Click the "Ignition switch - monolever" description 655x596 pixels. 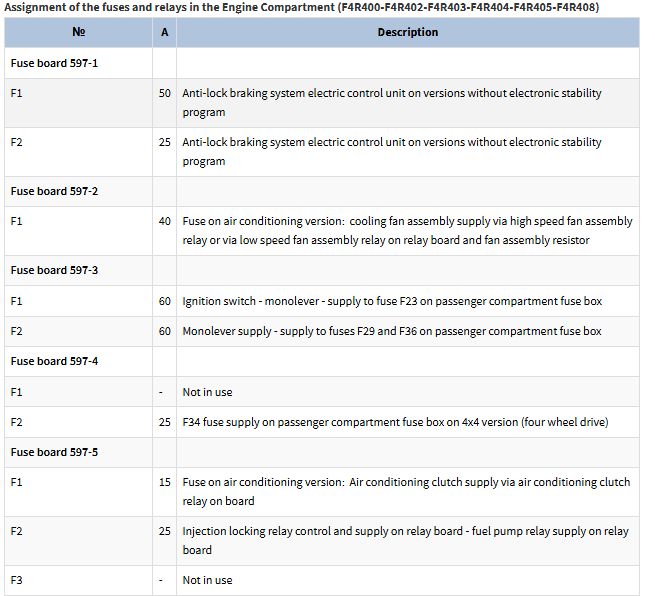point(392,301)
